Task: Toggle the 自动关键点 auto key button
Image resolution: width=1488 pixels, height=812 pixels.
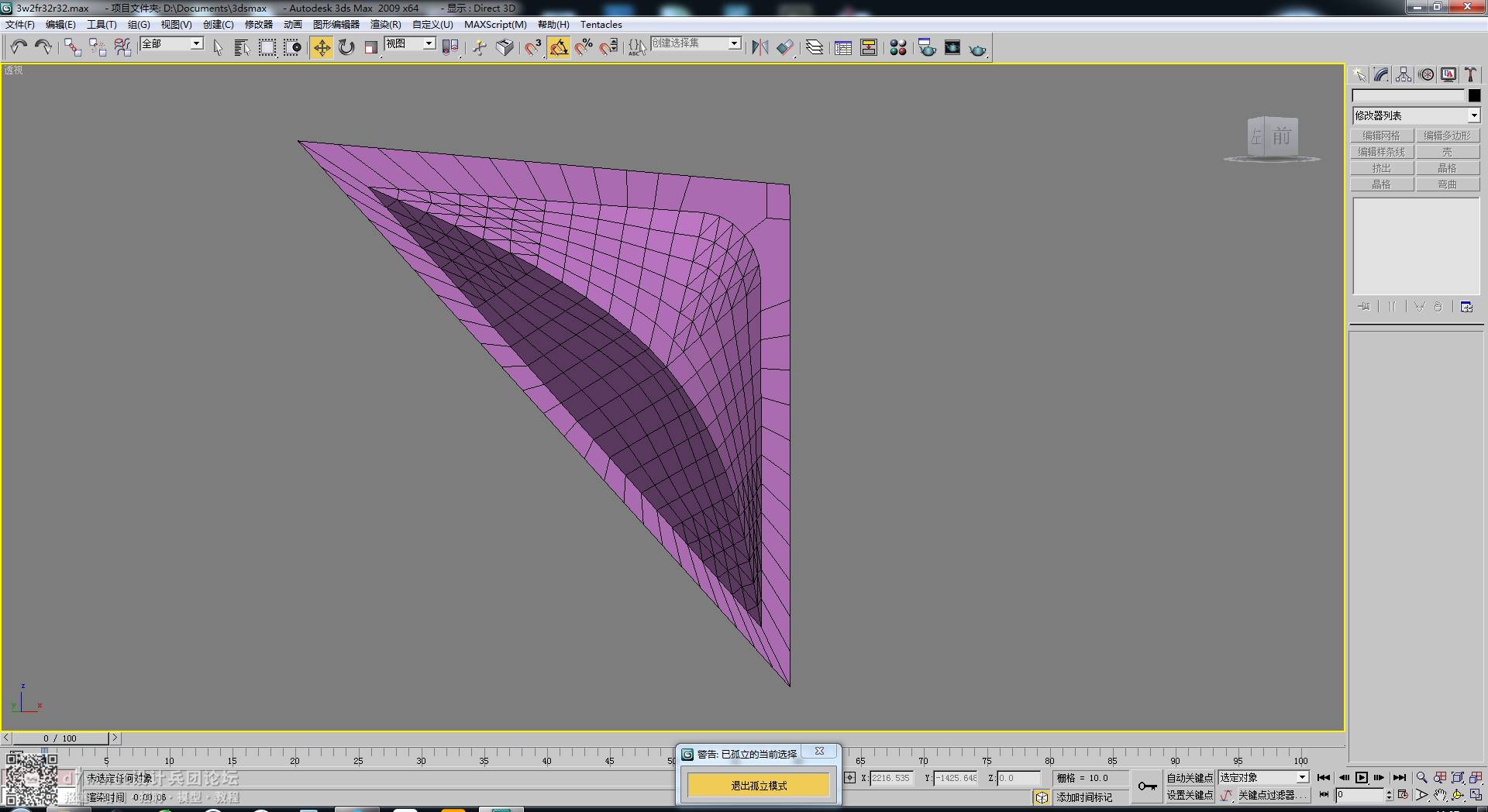Action: coord(1190,778)
